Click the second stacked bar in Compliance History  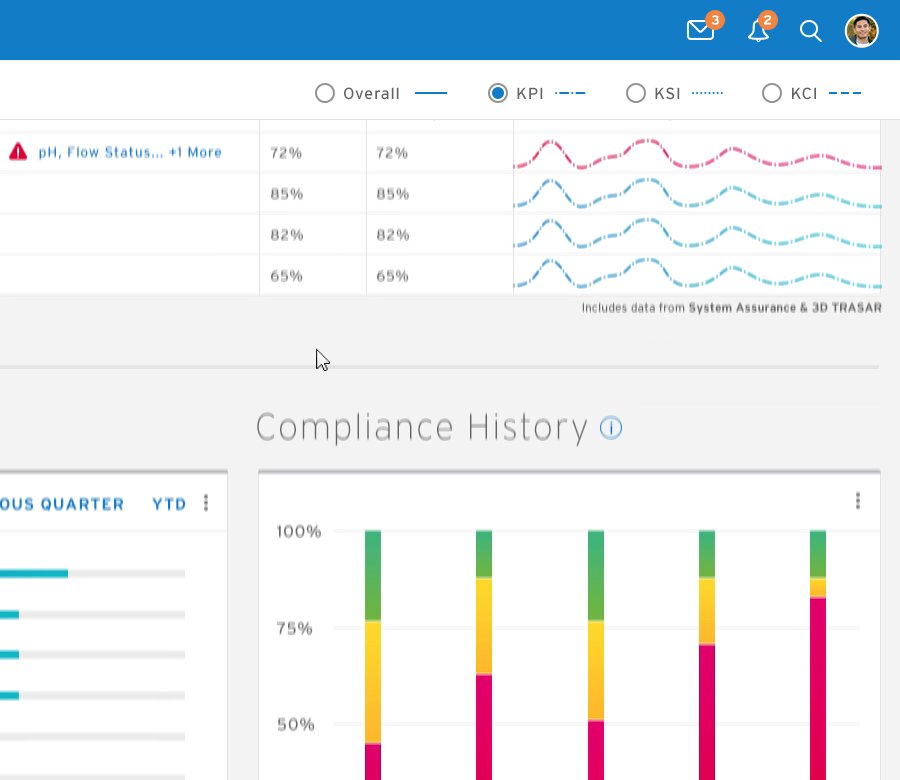[484, 655]
